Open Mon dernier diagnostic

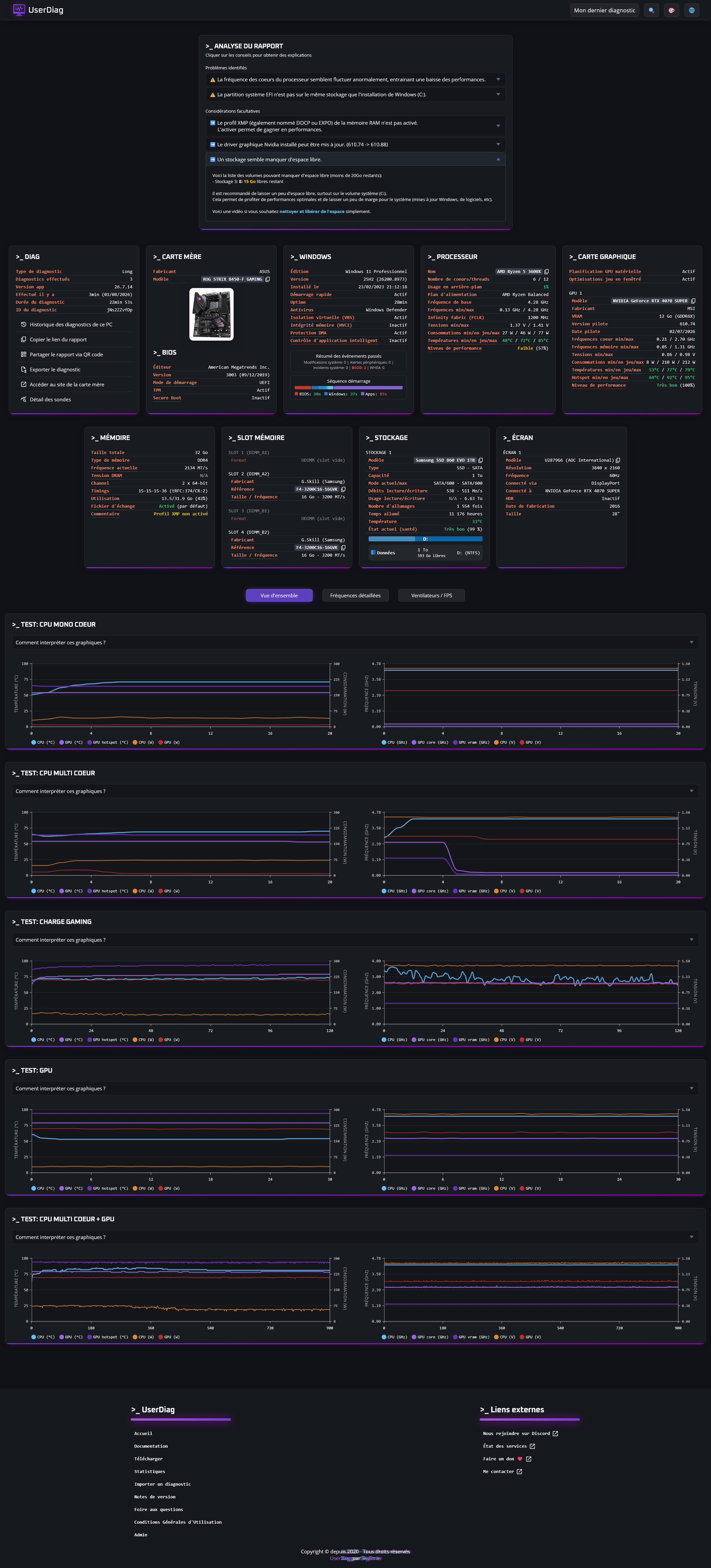click(604, 10)
